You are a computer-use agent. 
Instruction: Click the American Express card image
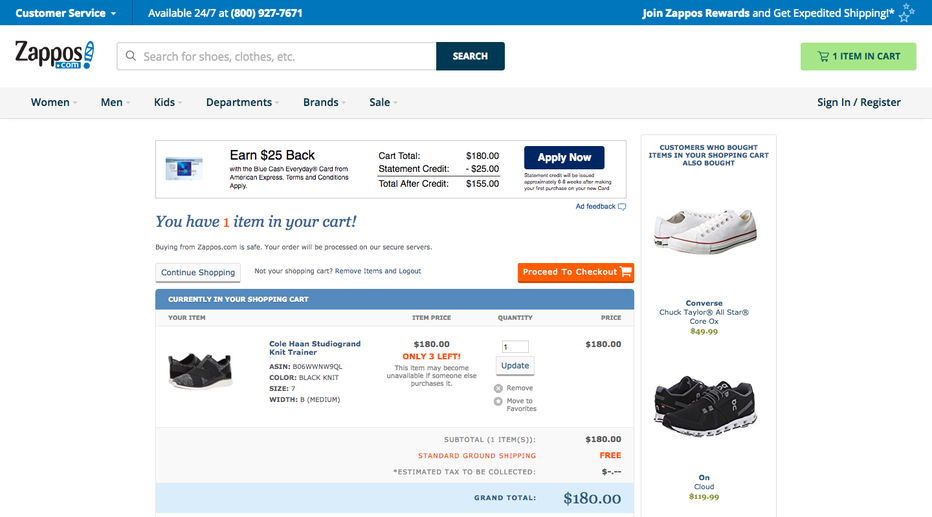(184, 169)
